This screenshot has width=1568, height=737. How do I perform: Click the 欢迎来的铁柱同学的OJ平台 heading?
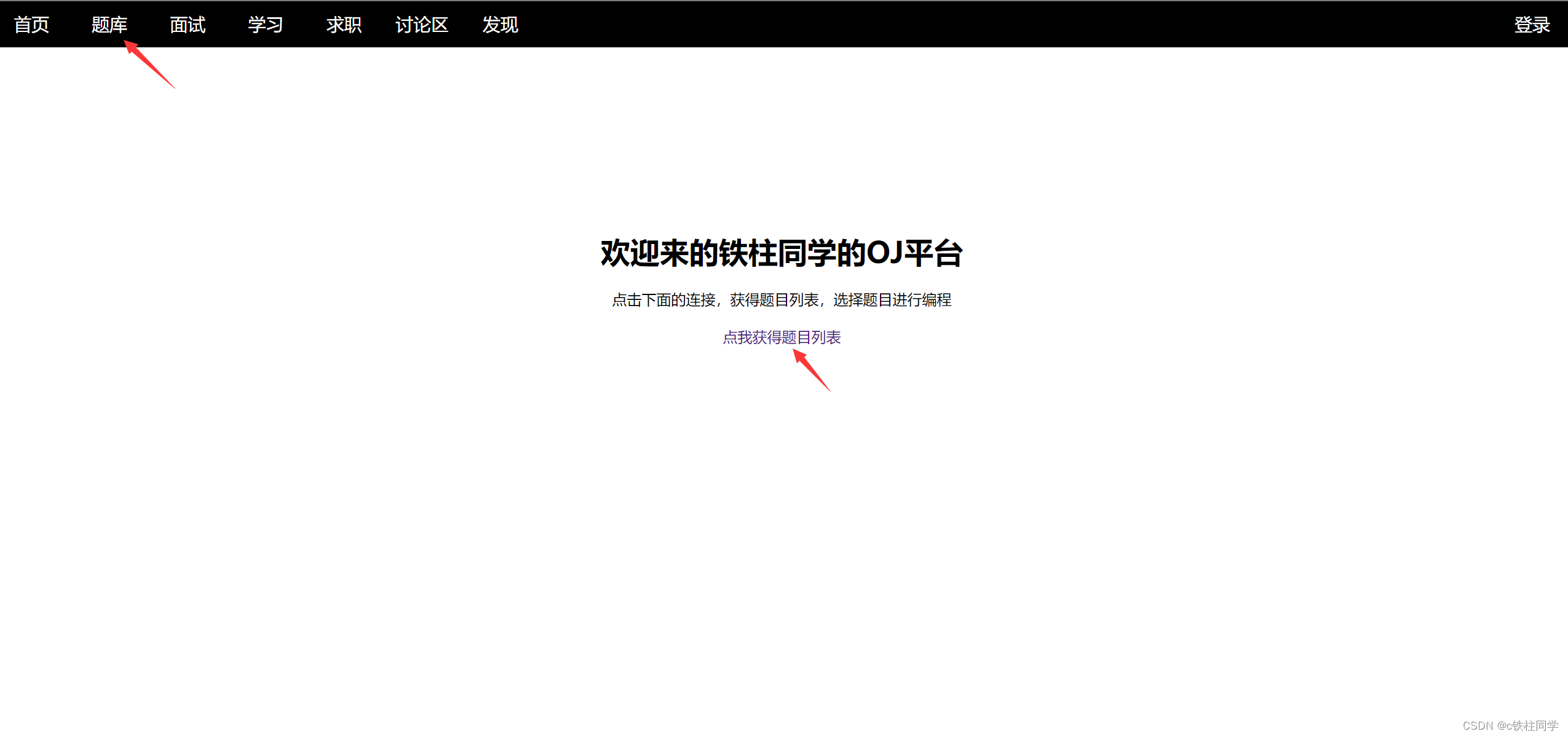(782, 253)
